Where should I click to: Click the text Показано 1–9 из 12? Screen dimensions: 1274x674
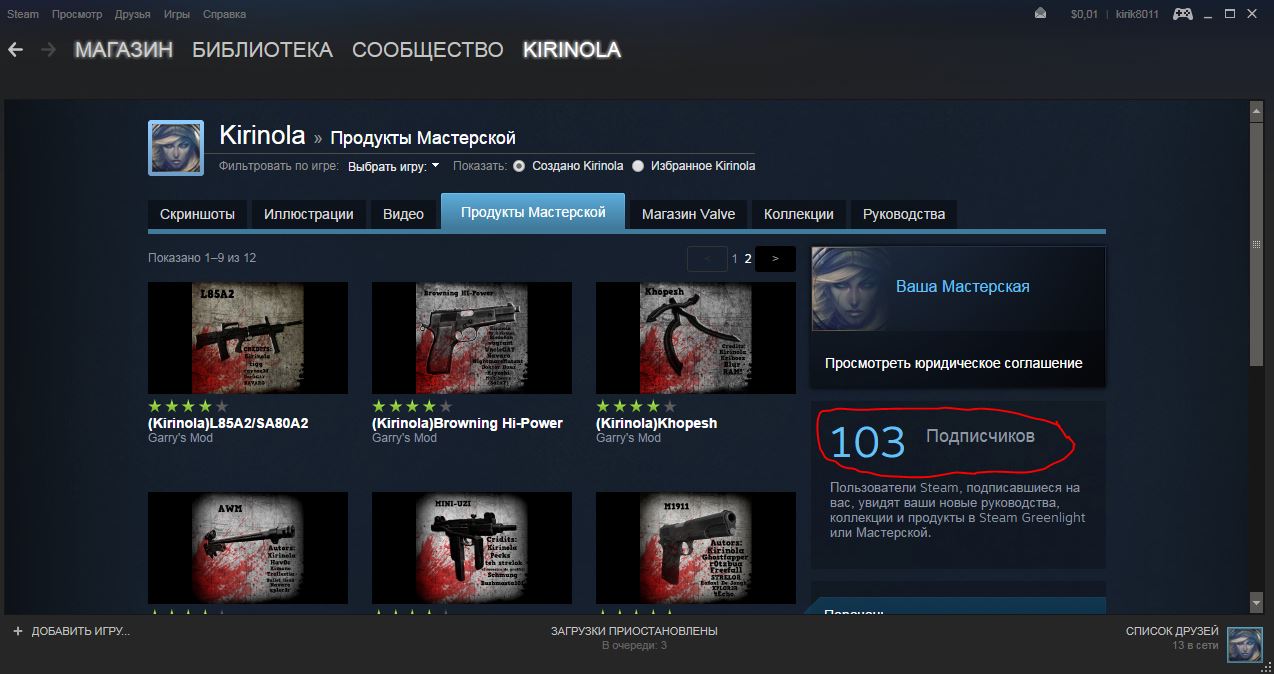click(202, 258)
